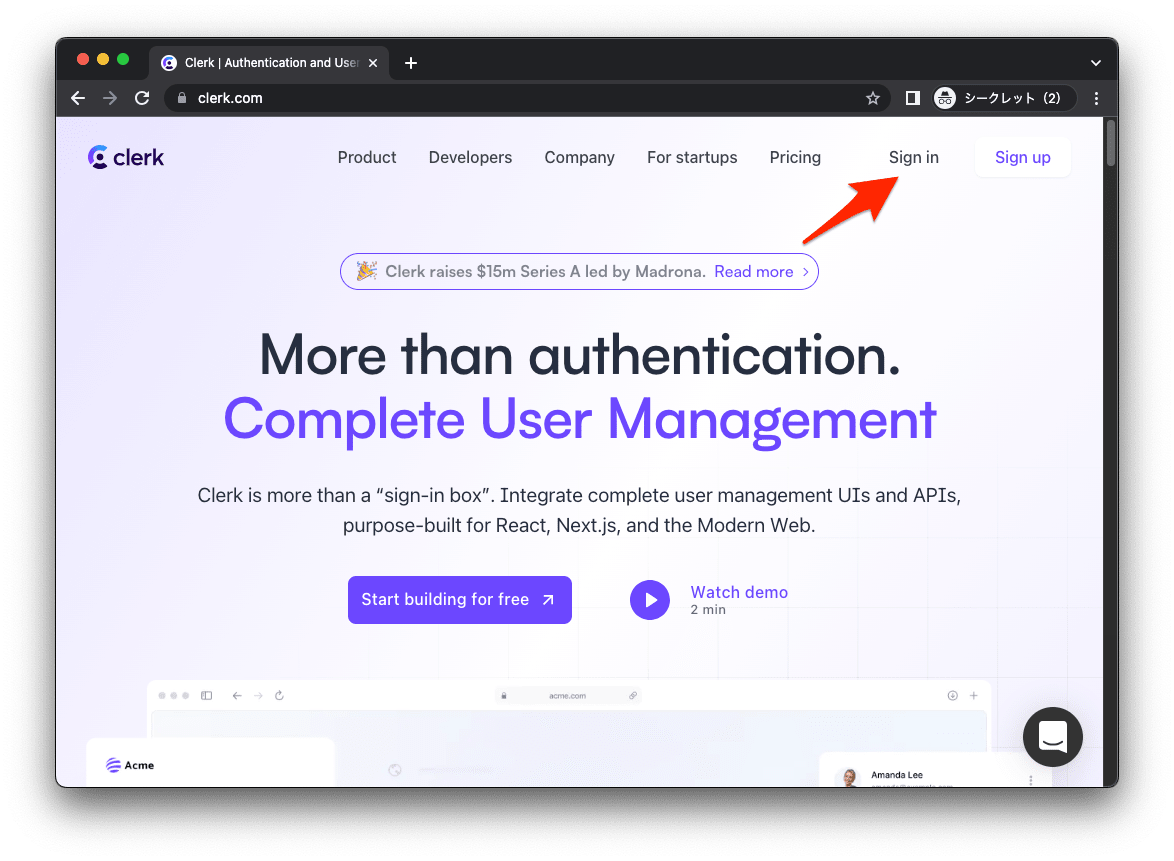Click the Watch demo link text
Viewport: 1174px width, 861px height.
(x=739, y=592)
